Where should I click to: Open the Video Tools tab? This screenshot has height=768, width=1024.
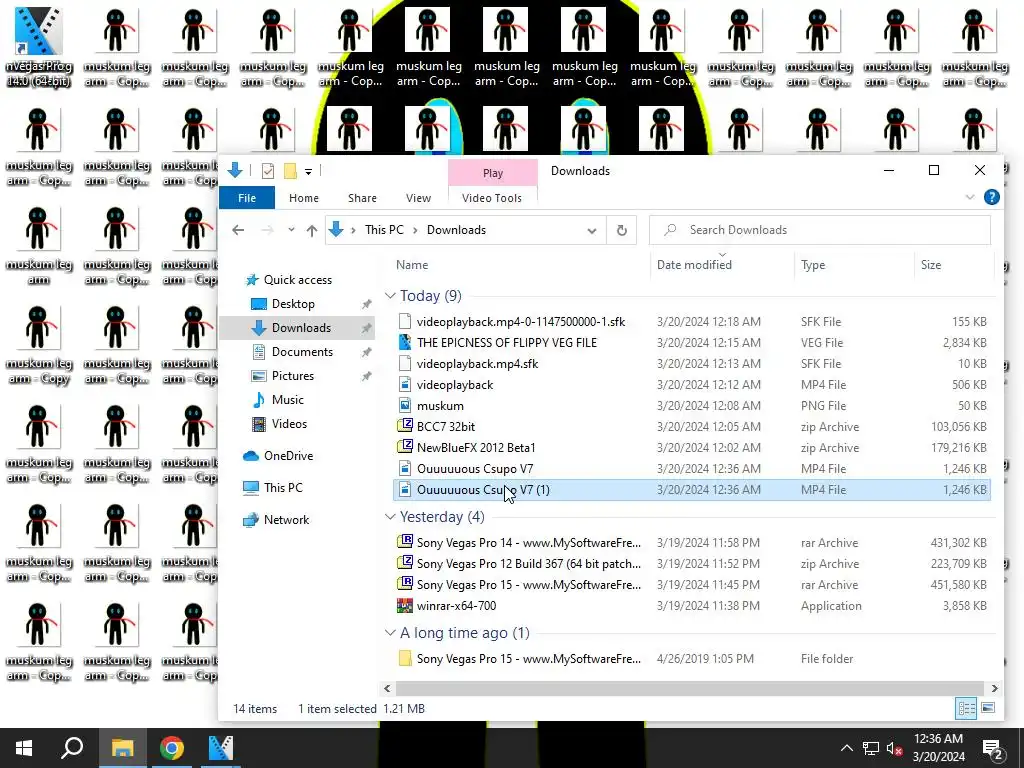point(492,198)
